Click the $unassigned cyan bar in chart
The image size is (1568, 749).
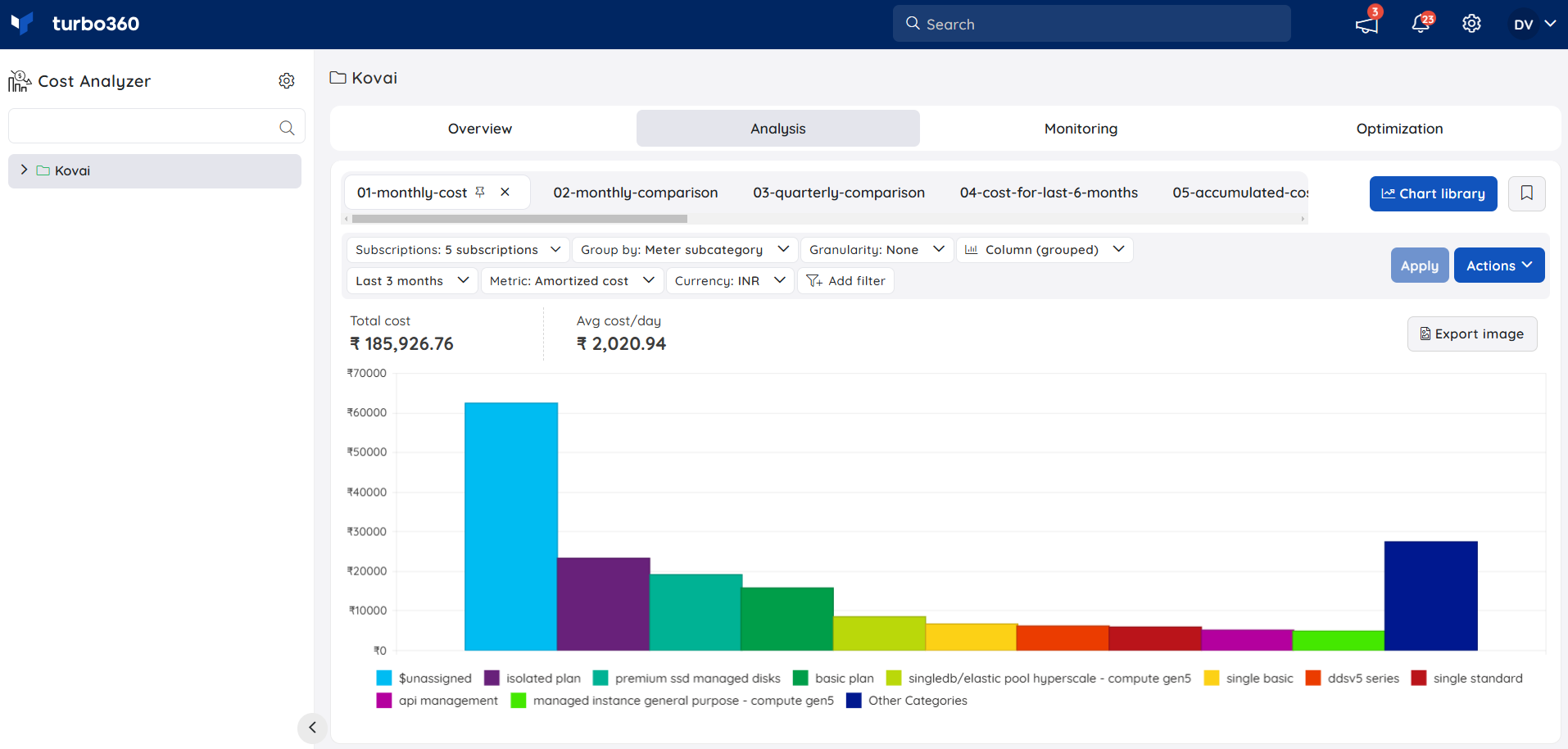(x=510, y=526)
